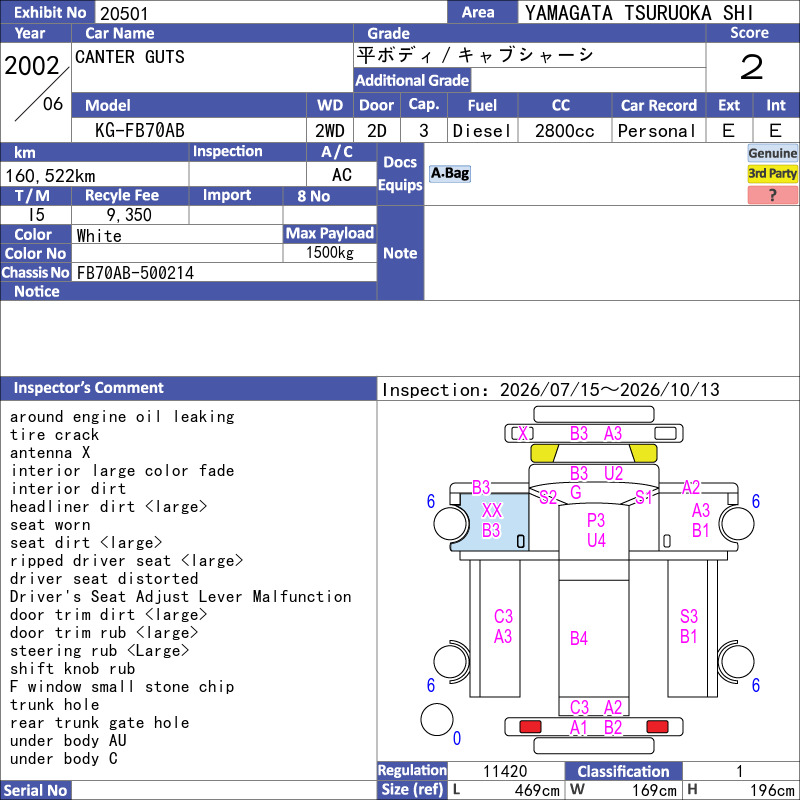Image resolution: width=800 pixels, height=800 pixels.
Task: Click the right red tail light
Action: (x=657, y=727)
